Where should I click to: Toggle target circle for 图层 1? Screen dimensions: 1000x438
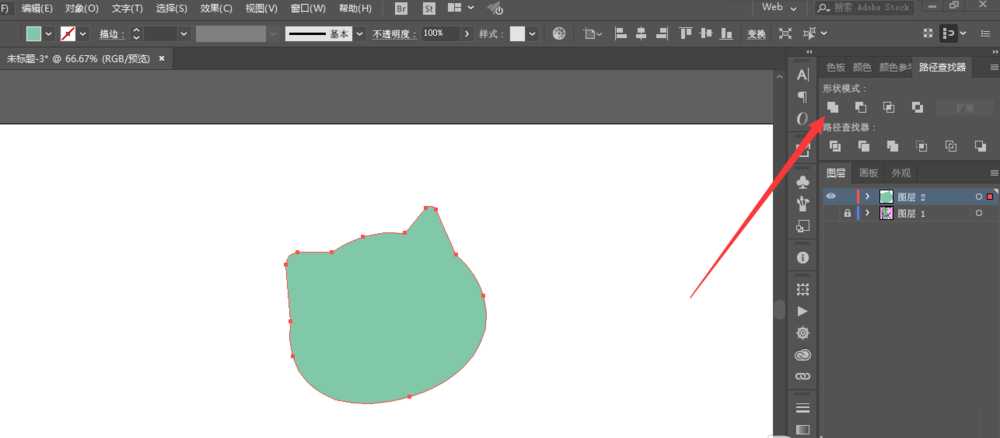click(x=979, y=214)
